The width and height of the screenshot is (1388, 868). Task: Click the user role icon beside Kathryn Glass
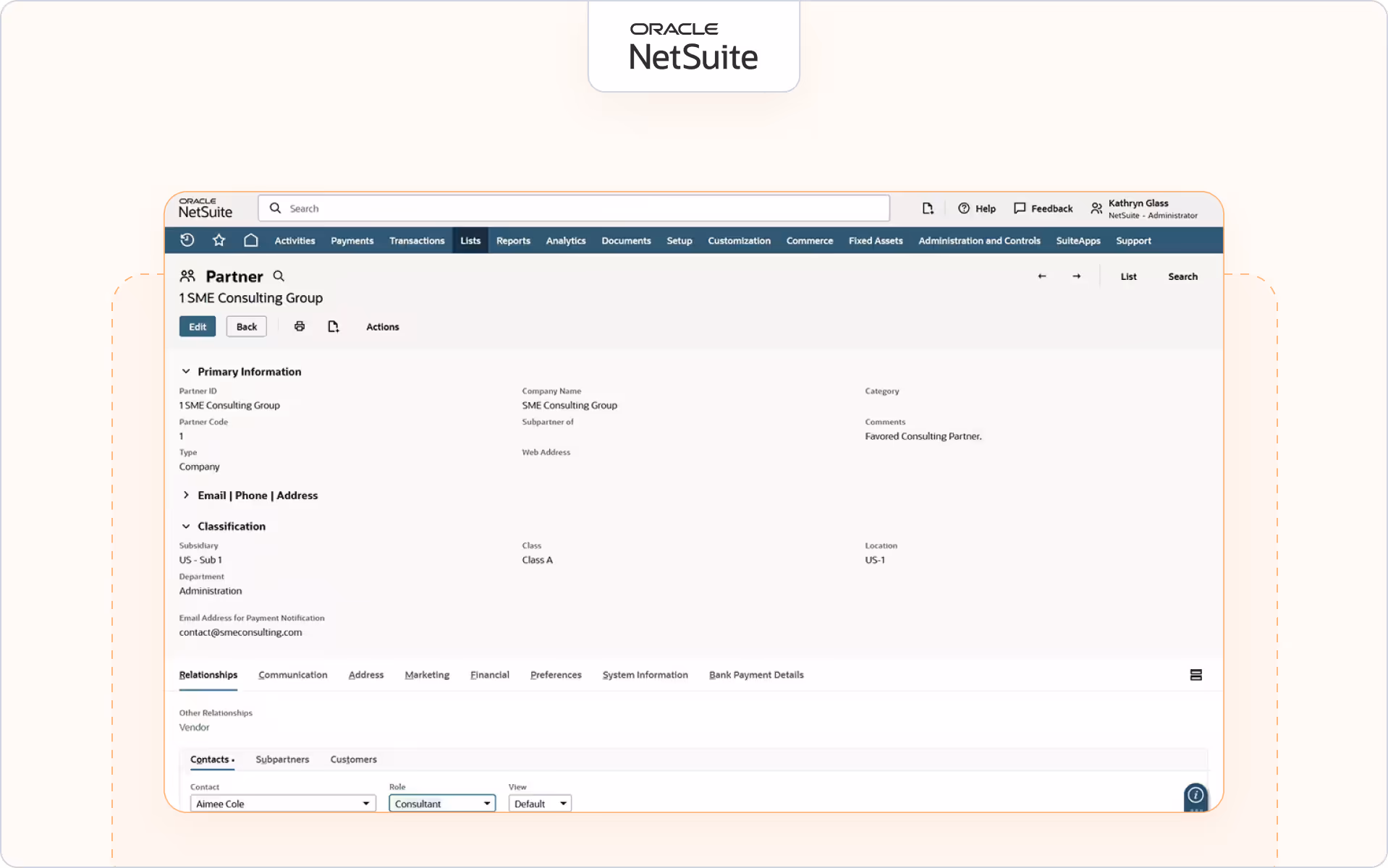(x=1096, y=208)
